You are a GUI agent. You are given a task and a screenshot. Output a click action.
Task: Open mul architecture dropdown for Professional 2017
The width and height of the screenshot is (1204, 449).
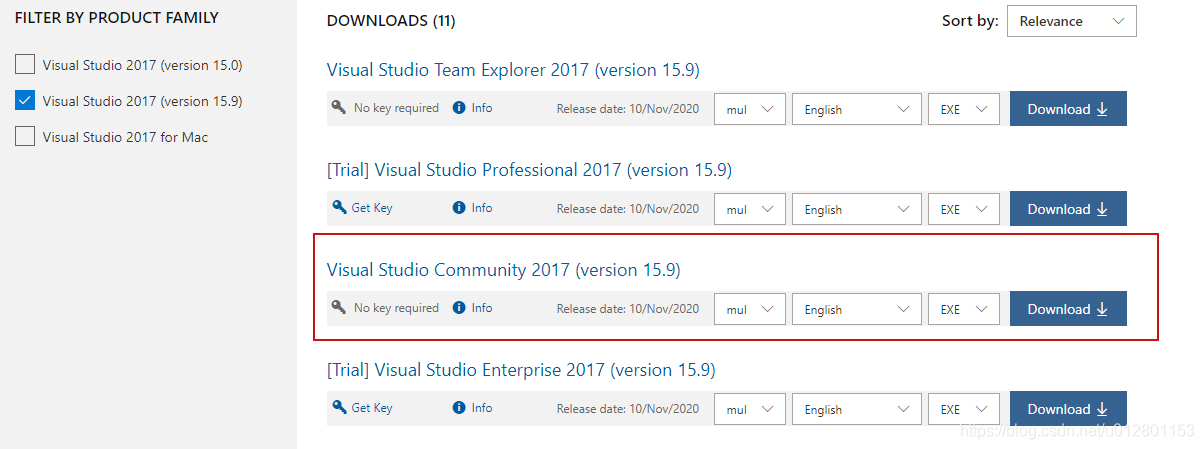pyautogui.click(x=750, y=209)
